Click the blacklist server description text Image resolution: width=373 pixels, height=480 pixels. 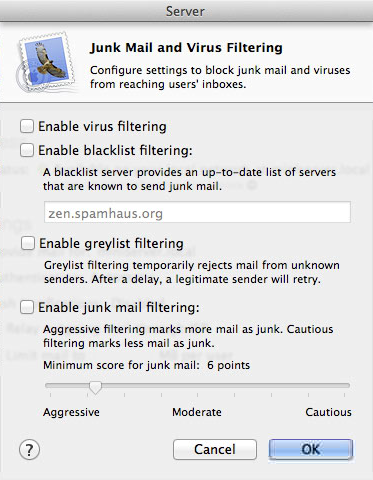(x=189, y=179)
